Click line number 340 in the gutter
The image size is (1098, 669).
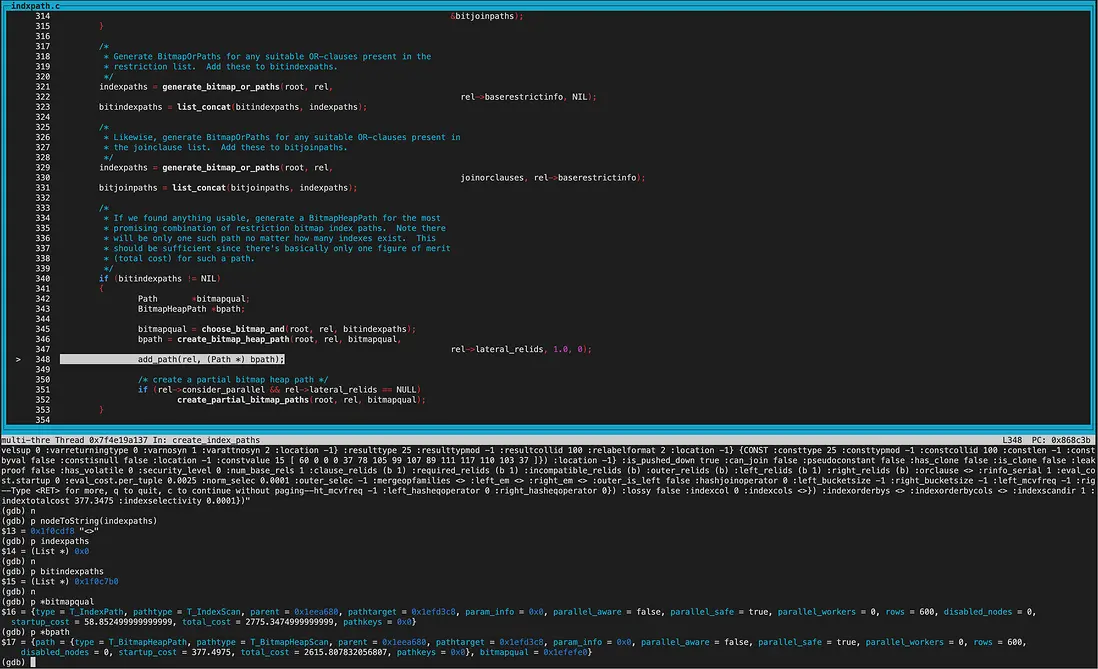42,277
